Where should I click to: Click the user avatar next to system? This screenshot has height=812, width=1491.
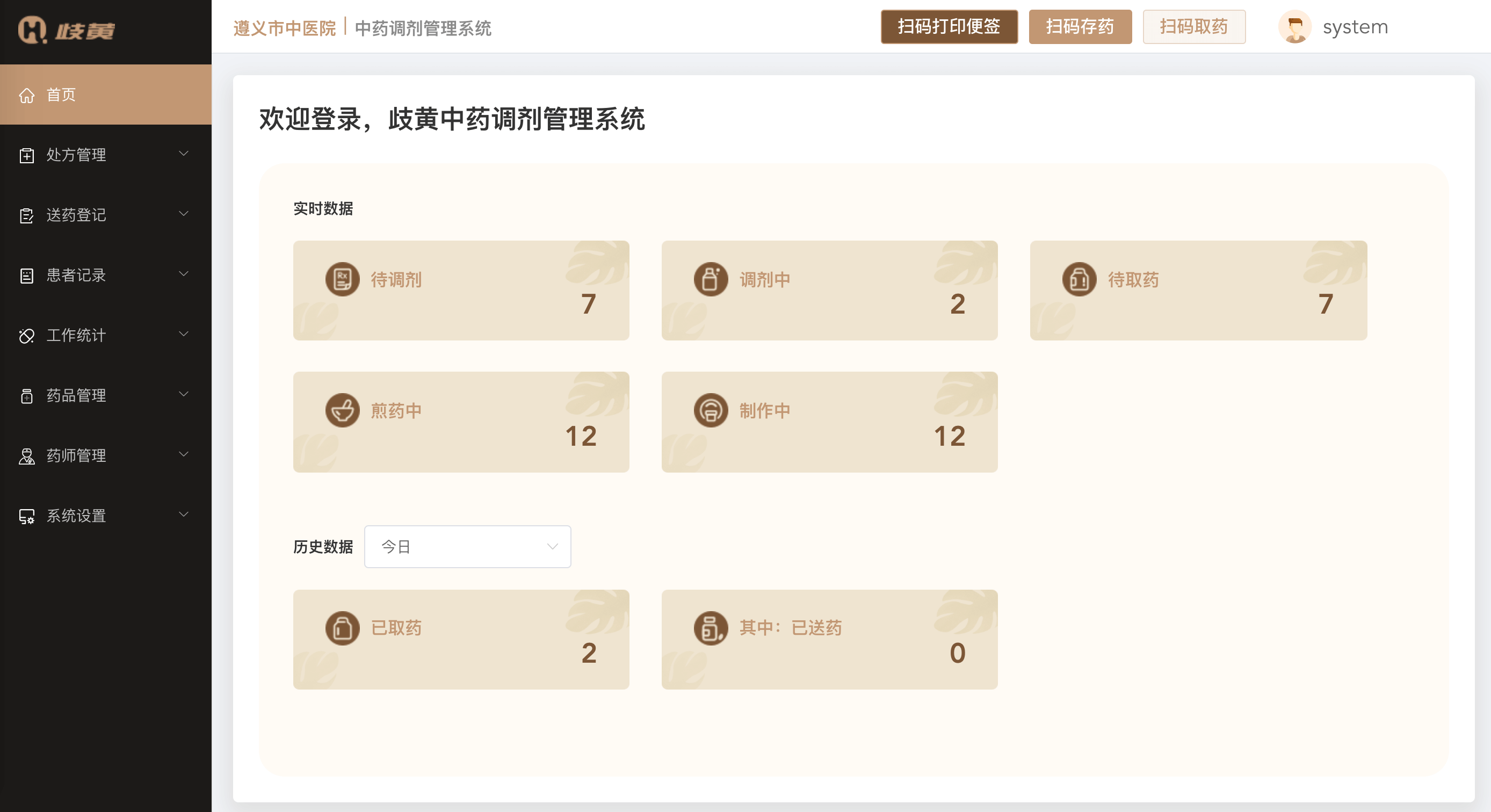[1297, 27]
